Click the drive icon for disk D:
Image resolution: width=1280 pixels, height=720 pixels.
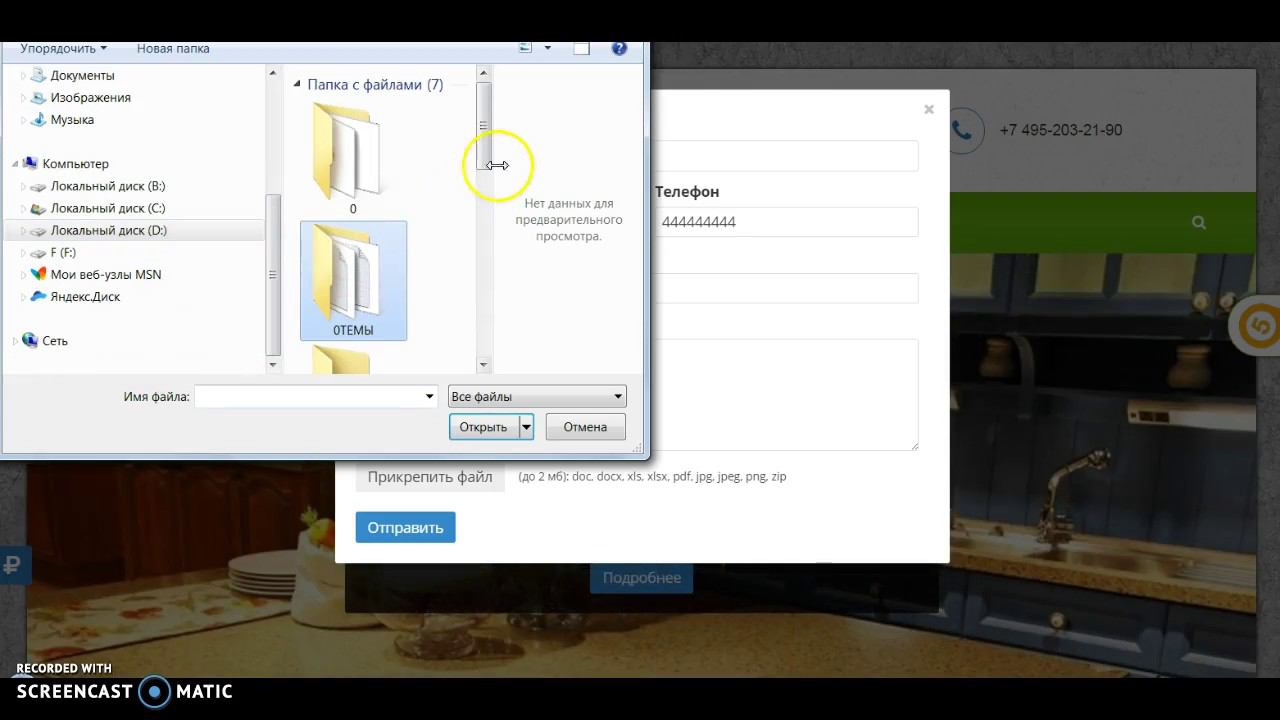[38, 230]
